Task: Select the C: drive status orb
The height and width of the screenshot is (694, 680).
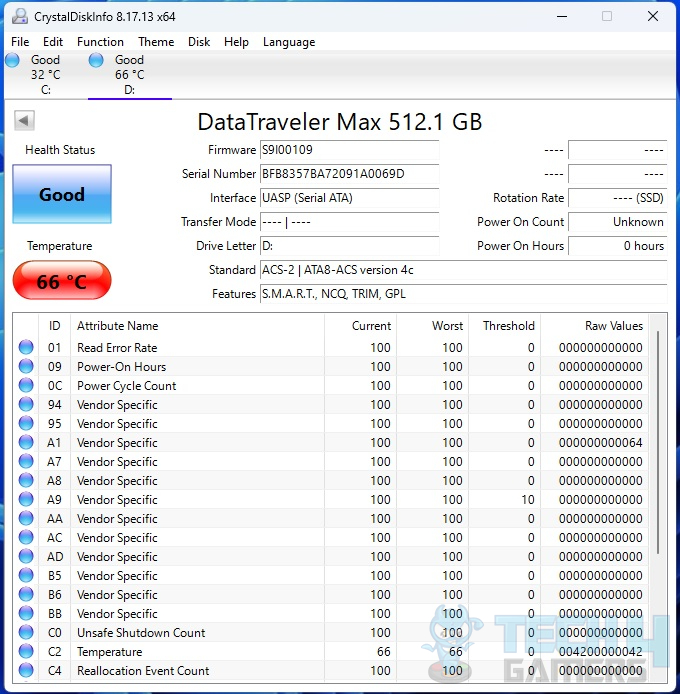Action: [x=12, y=60]
